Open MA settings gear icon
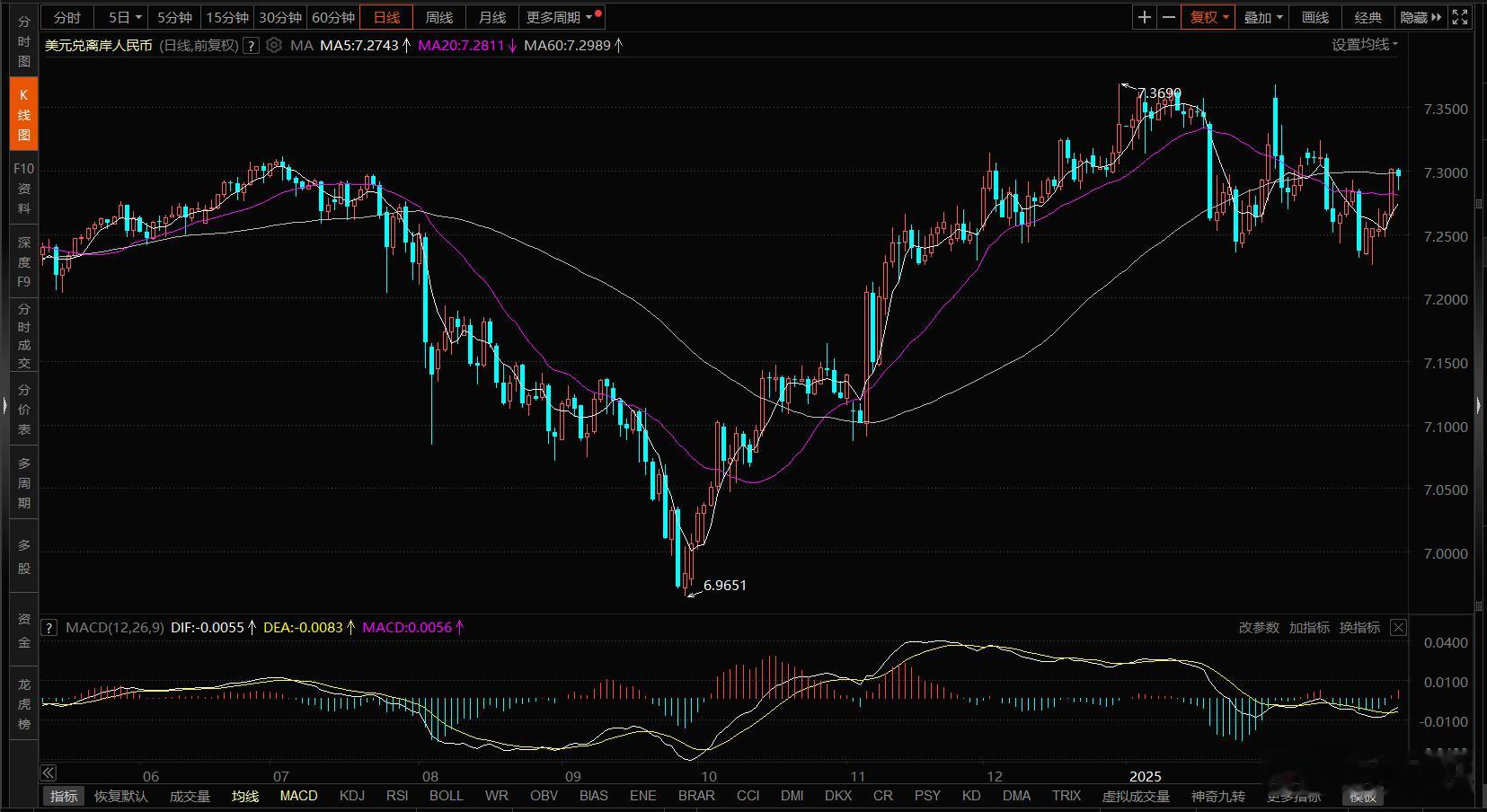The image size is (1487, 812). click(x=274, y=45)
